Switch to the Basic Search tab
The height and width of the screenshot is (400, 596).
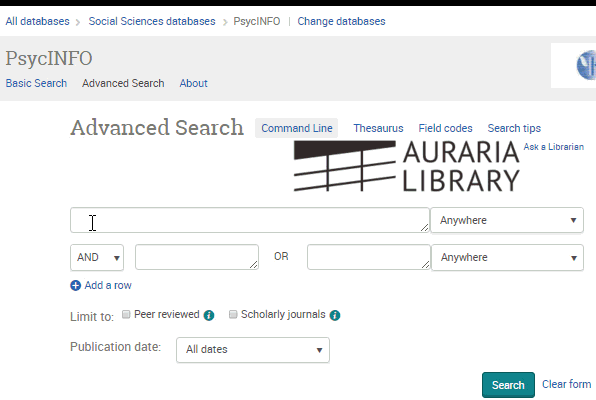pos(36,83)
